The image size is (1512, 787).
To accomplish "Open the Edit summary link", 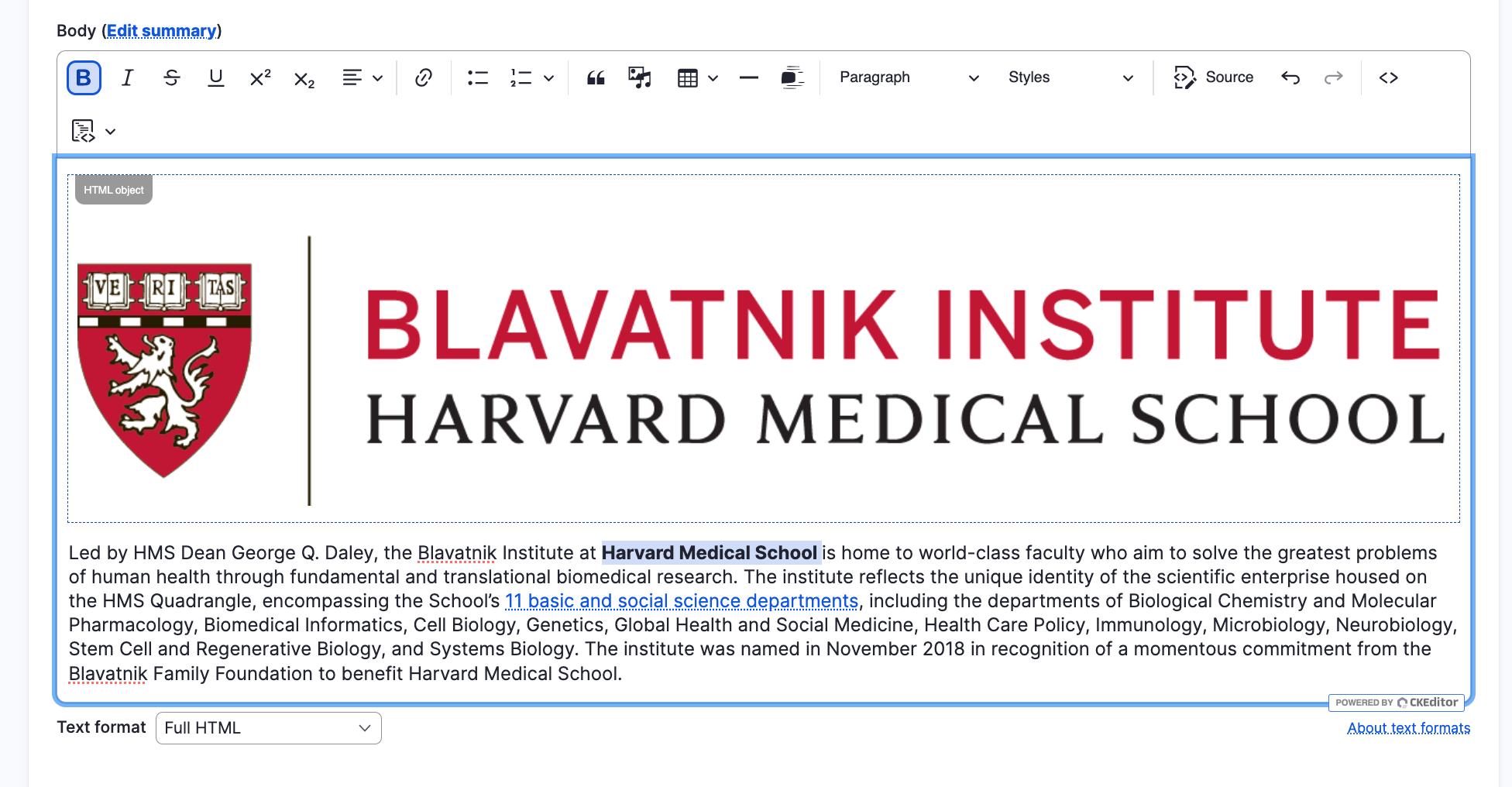I will pyautogui.click(x=162, y=31).
